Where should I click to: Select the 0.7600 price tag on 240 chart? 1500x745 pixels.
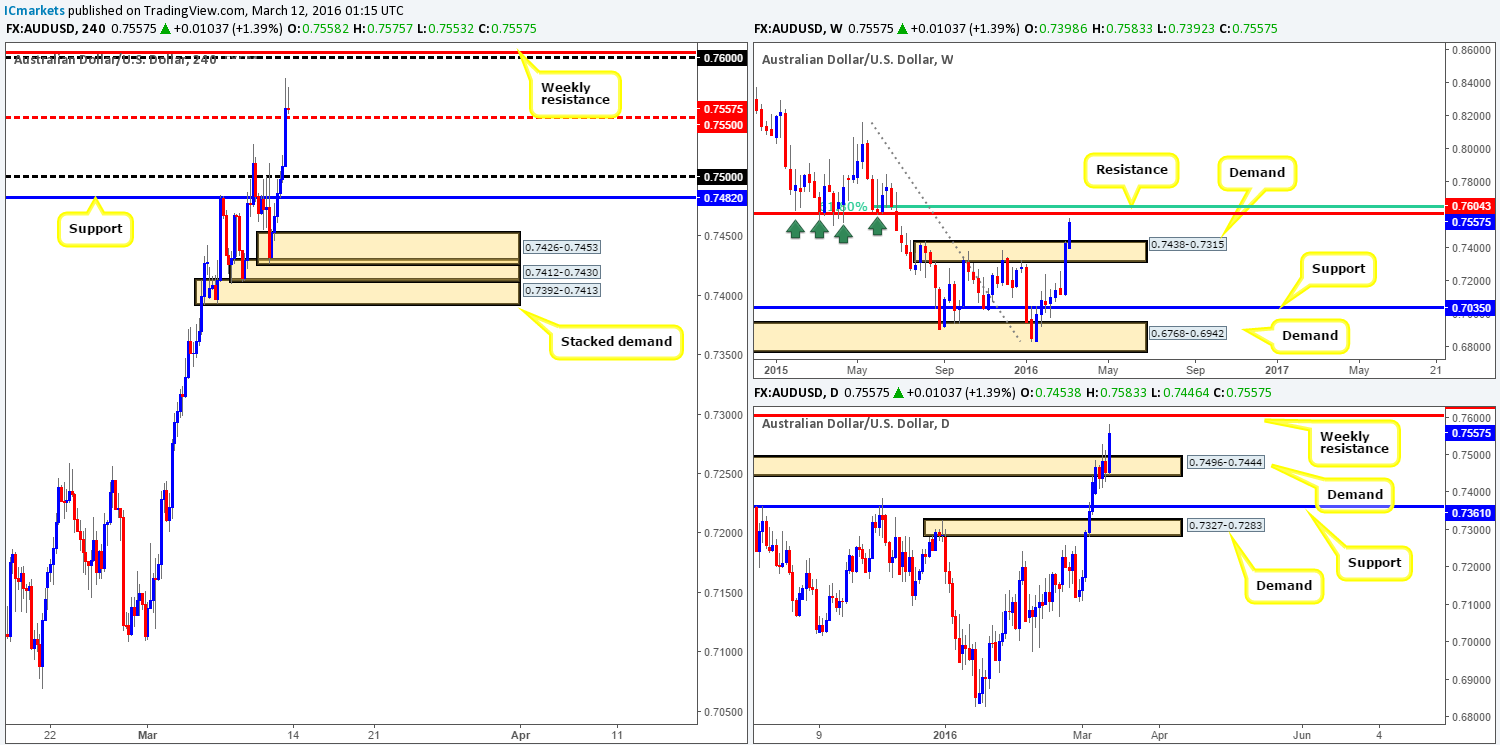pos(723,59)
